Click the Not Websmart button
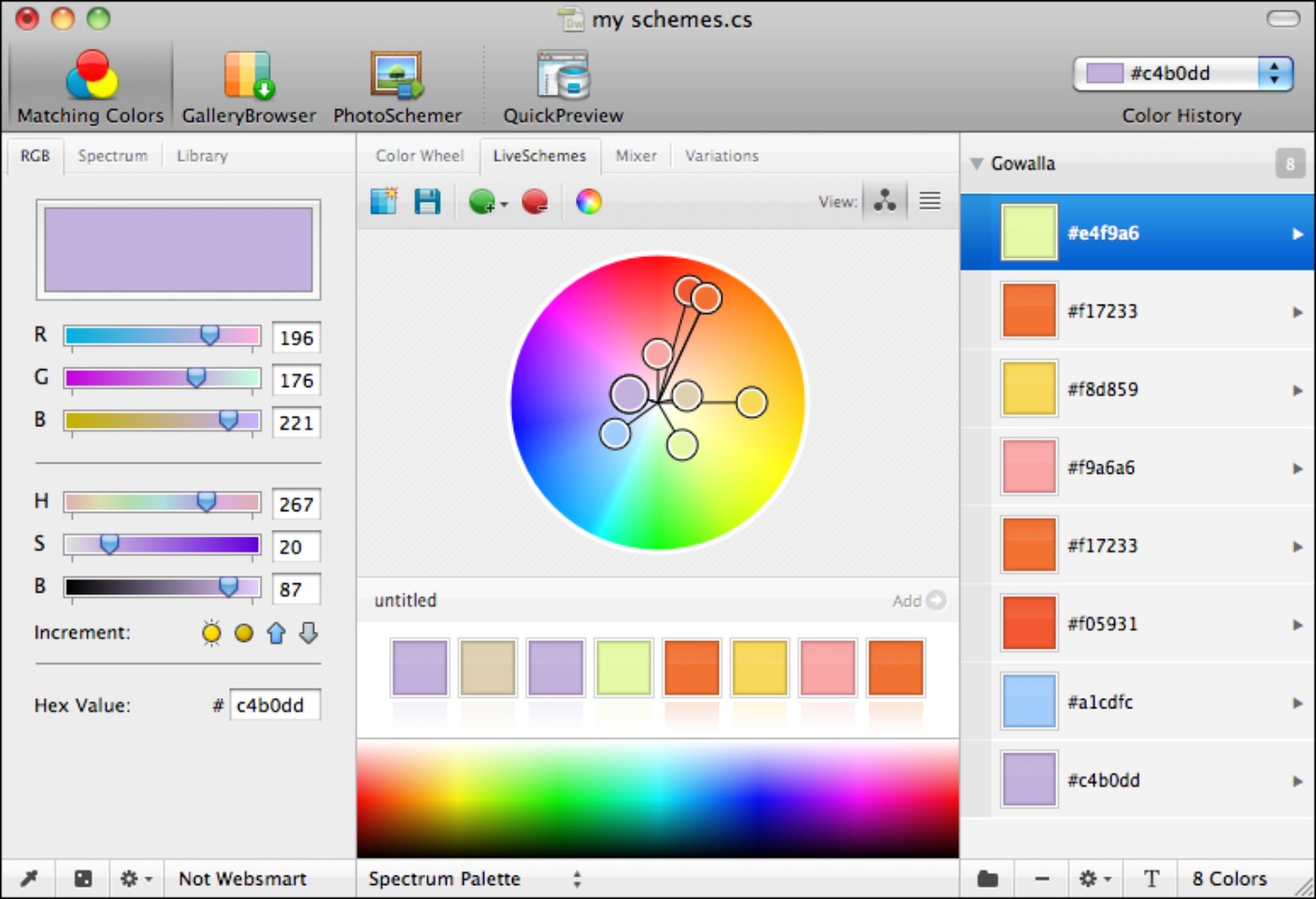This screenshot has width=1316, height=899. point(242,878)
